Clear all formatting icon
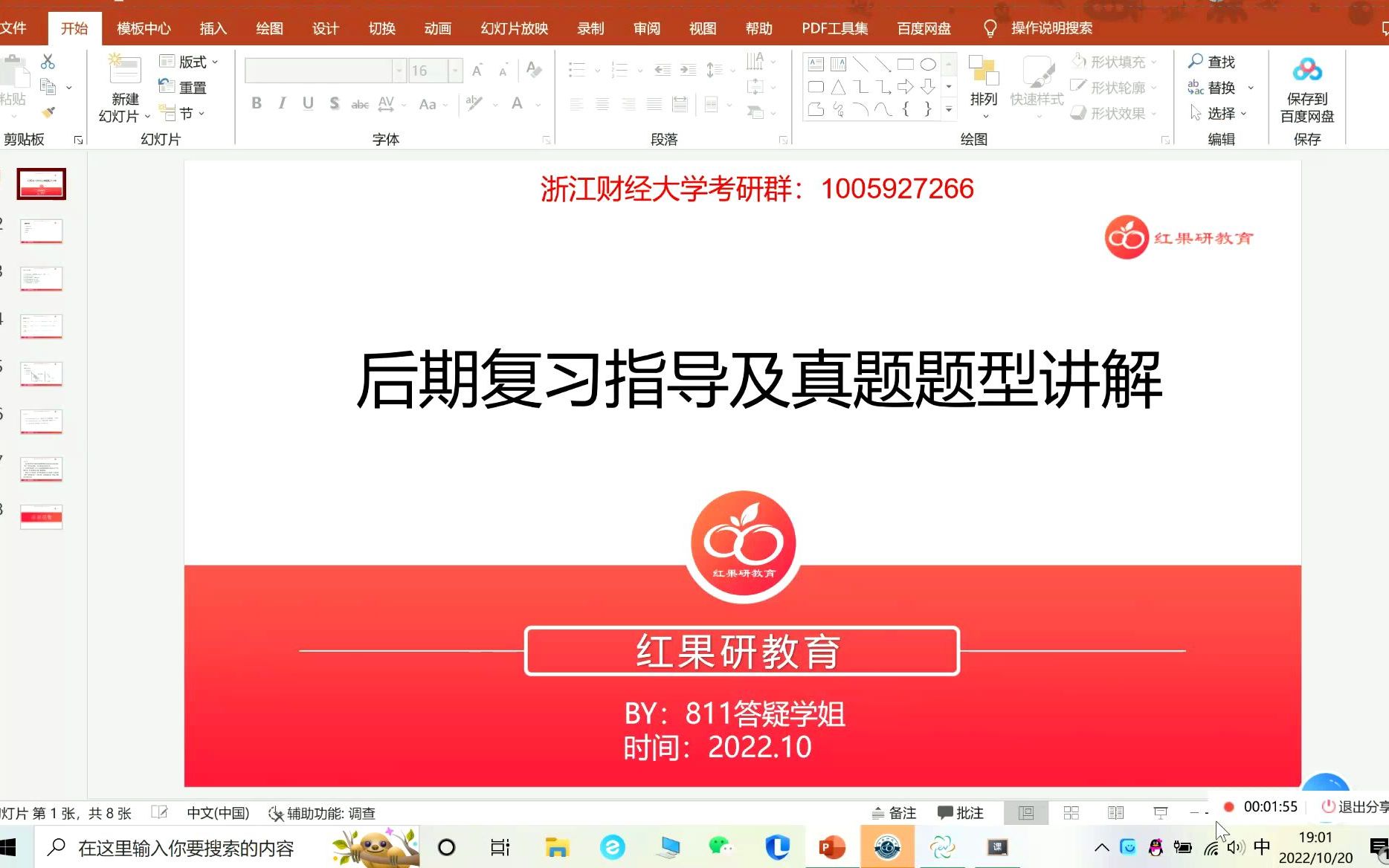This screenshot has width=1389, height=868. click(x=533, y=70)
